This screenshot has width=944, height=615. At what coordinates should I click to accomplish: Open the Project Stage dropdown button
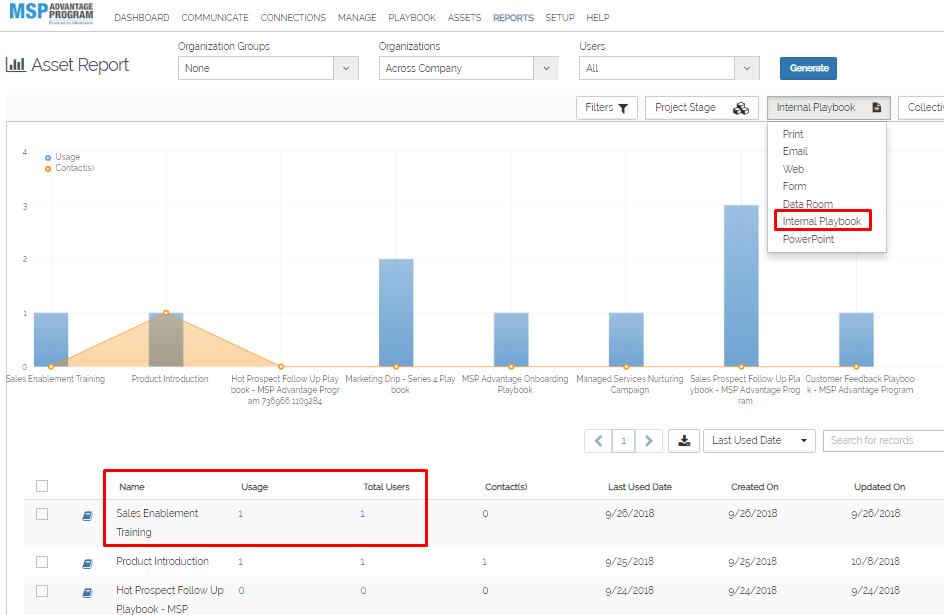point(701,108)
